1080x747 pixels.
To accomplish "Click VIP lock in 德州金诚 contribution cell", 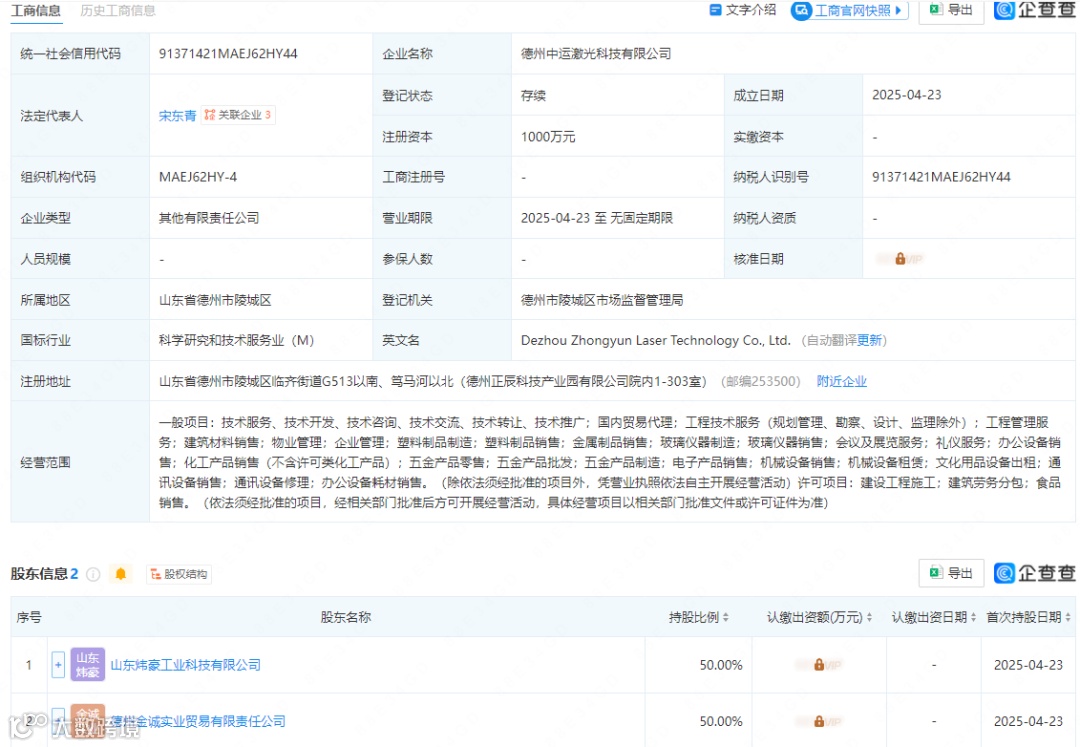I will 819,722.
